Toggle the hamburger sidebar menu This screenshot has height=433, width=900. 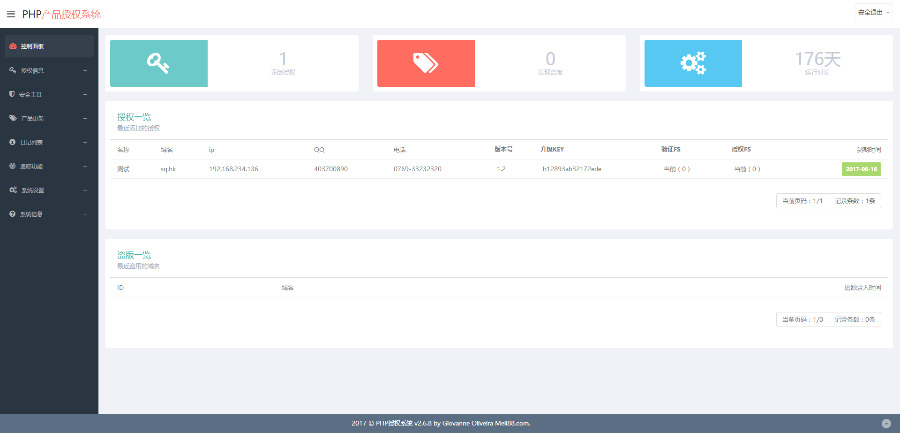click(x=11, y=14)
